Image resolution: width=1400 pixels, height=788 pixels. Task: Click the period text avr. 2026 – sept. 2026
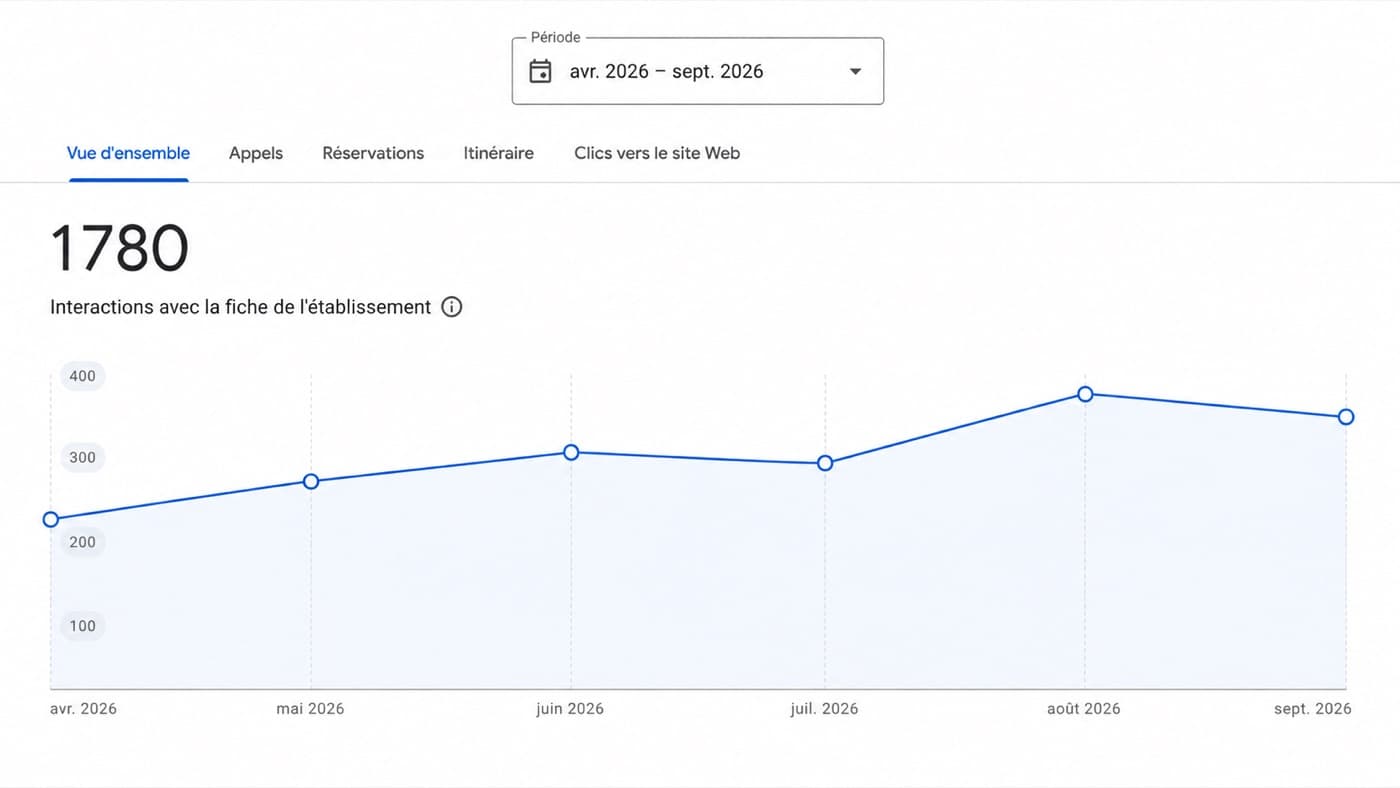tap(666, 71)
